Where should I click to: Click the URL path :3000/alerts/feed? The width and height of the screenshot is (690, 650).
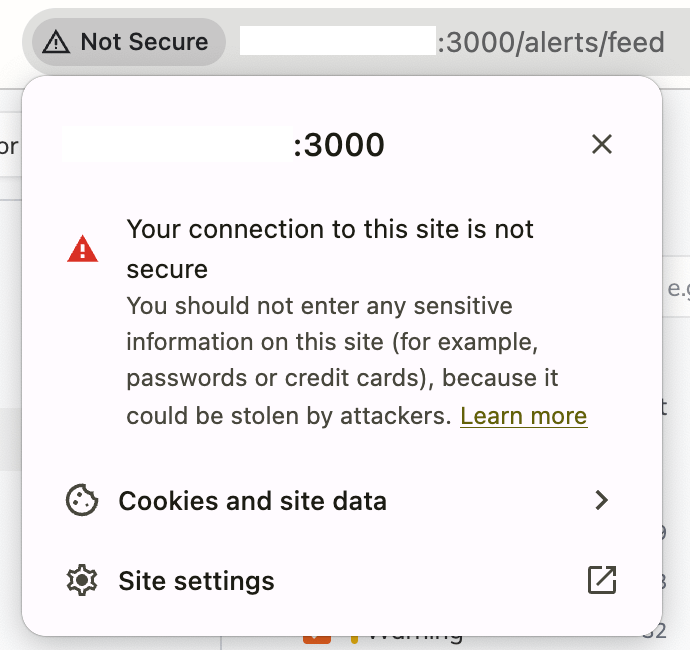(551, 42)
